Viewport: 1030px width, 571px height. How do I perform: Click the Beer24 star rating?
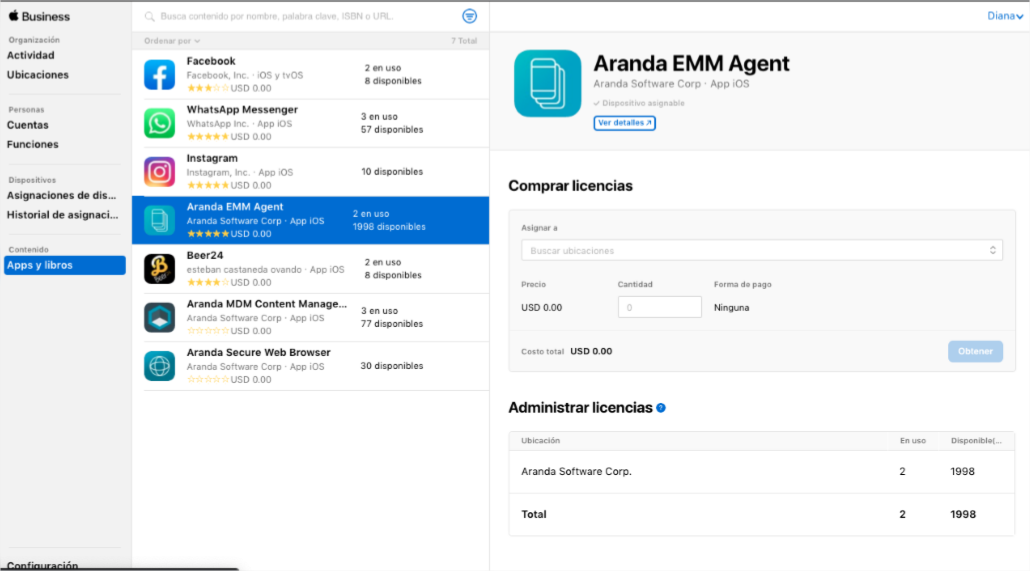(208, 283)
